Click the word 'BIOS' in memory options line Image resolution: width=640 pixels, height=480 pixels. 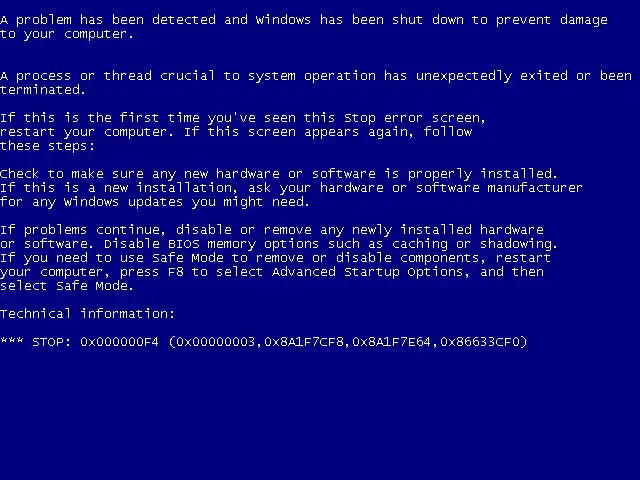(x=184, y=244)
